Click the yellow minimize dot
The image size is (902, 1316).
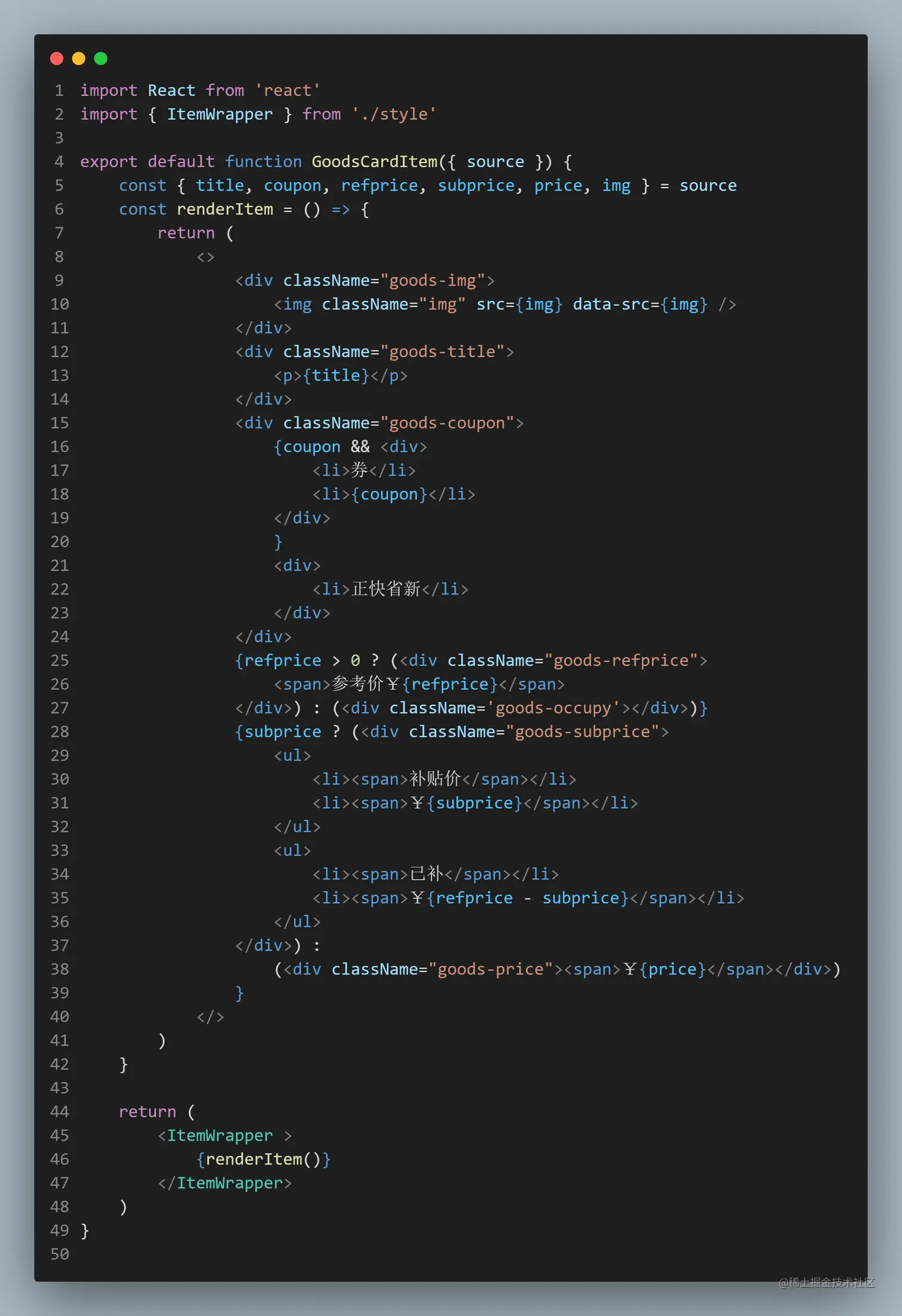click(x=79, y=58)
